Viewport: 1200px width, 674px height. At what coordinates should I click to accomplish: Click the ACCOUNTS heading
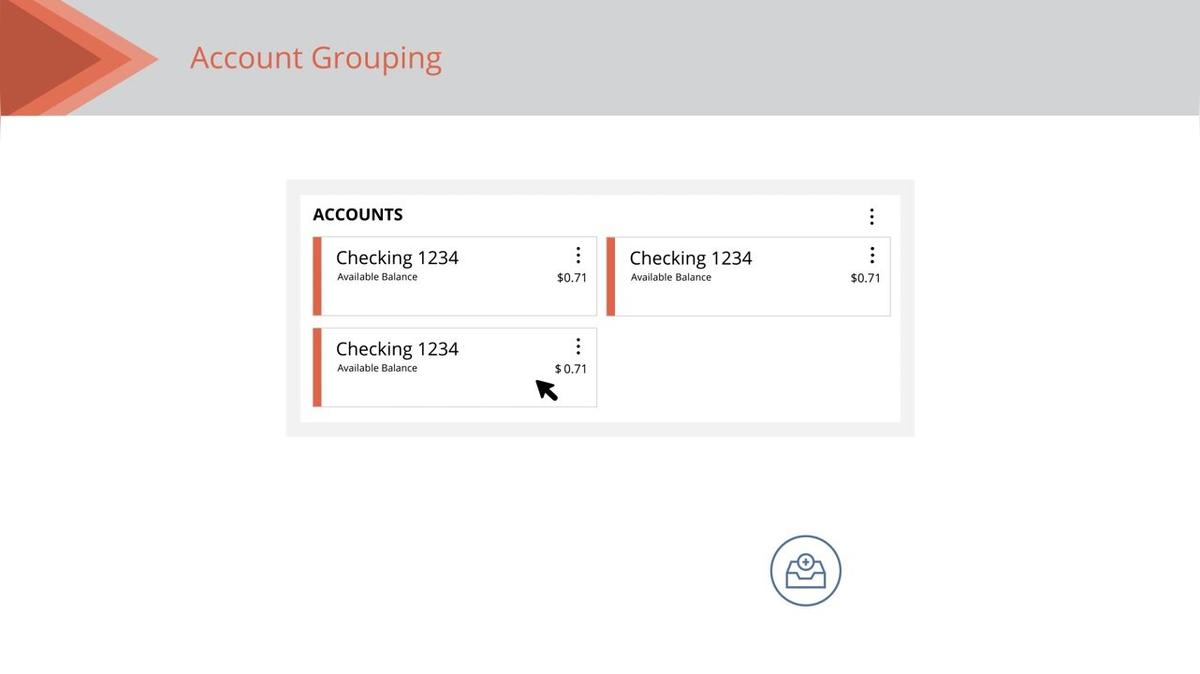tap(358, 215)
